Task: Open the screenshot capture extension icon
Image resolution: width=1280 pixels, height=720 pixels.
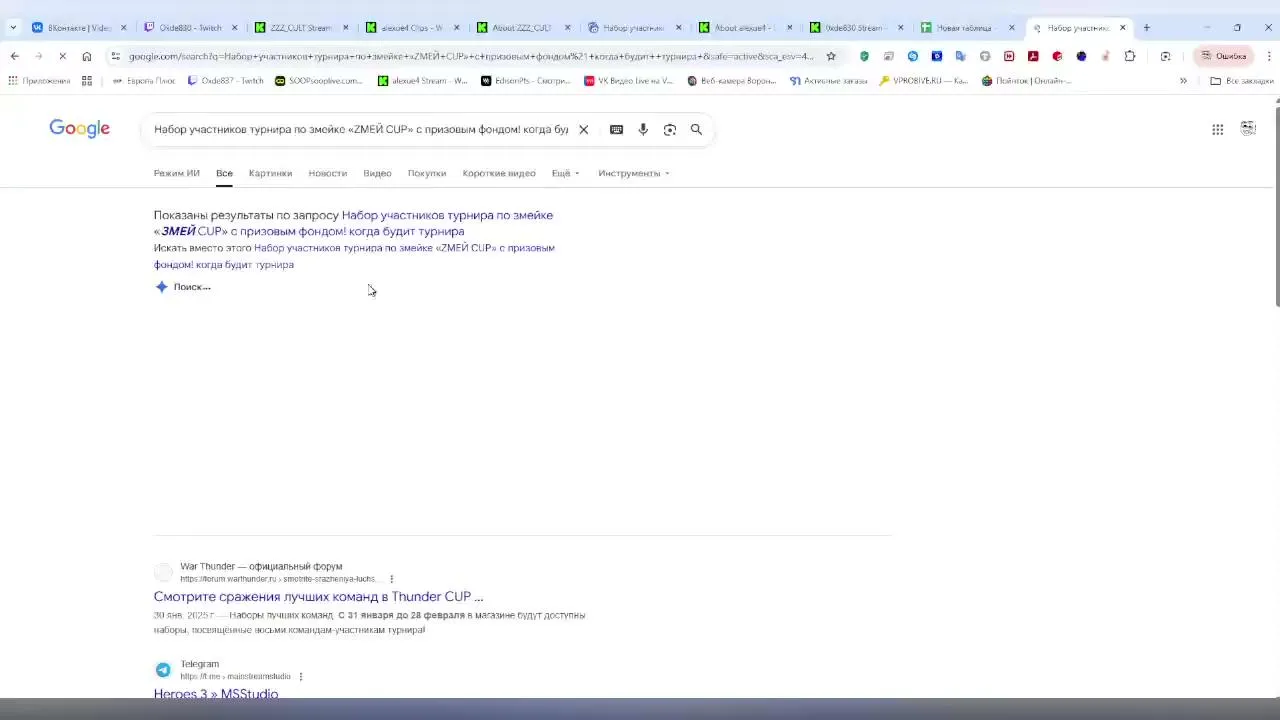Action: click(x=1166, y=56)
